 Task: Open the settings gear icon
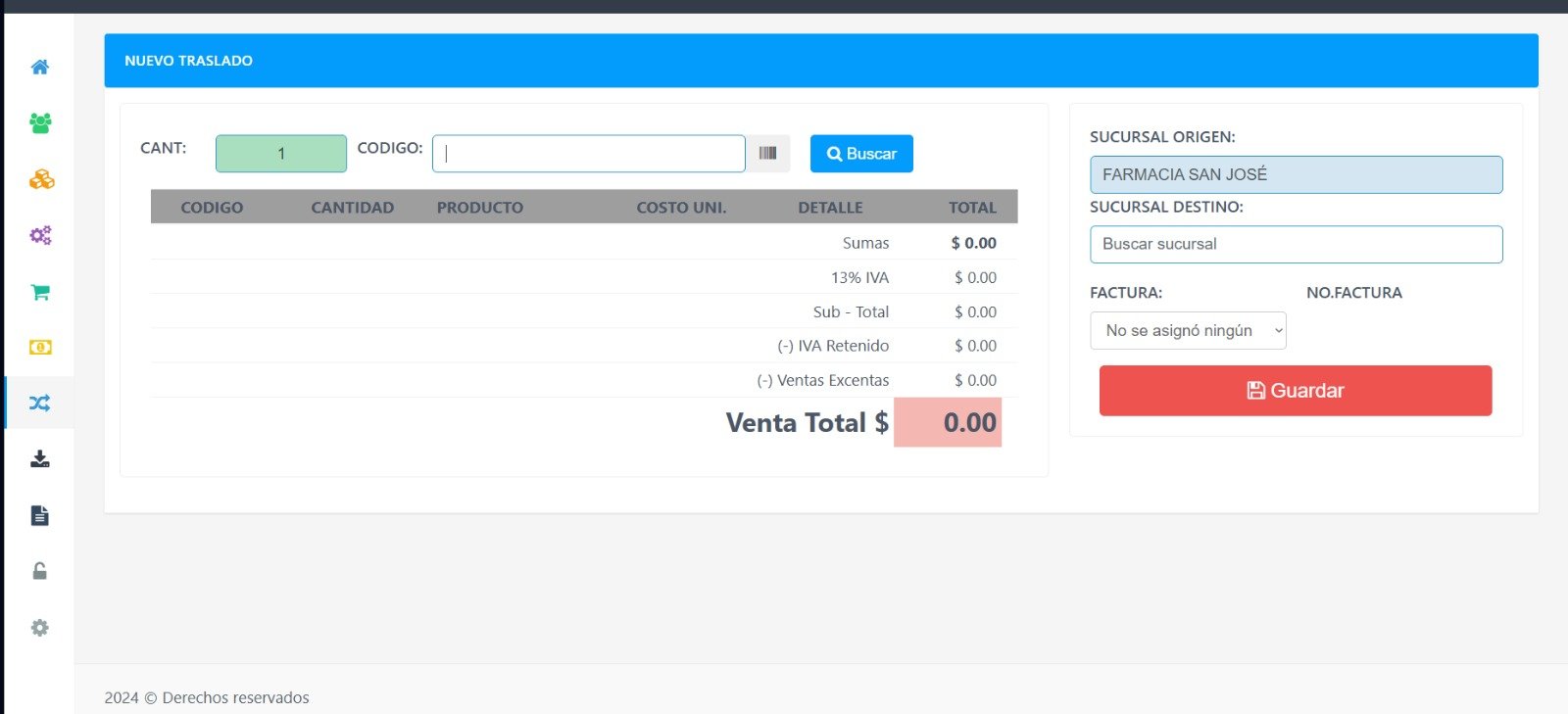tap(40, 628)
